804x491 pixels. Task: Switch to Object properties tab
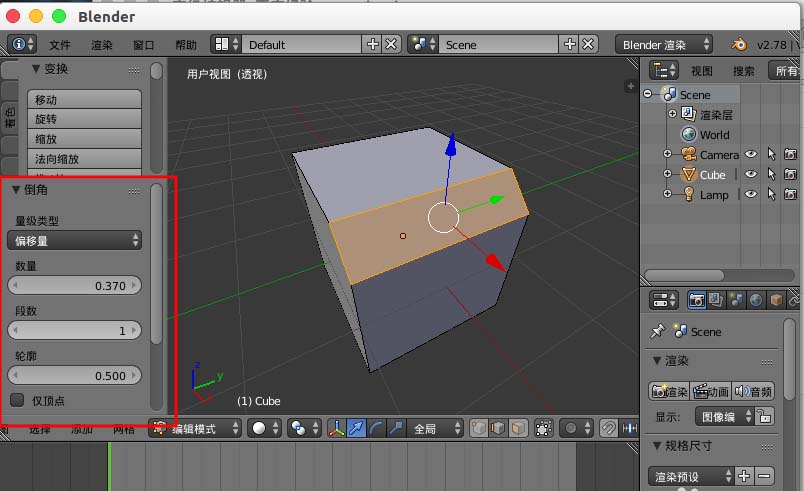tap(776, 300)
